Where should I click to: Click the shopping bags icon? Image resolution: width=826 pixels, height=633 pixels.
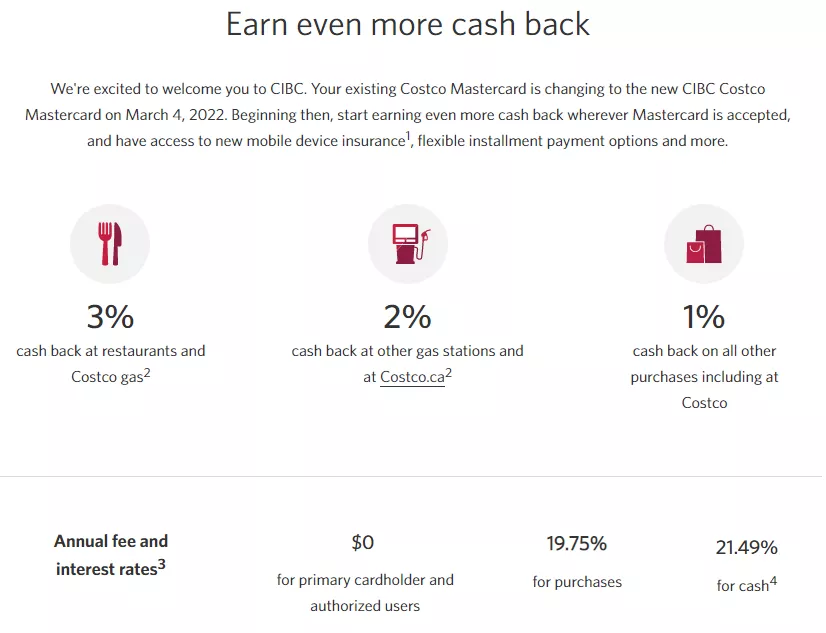[704, 244]
